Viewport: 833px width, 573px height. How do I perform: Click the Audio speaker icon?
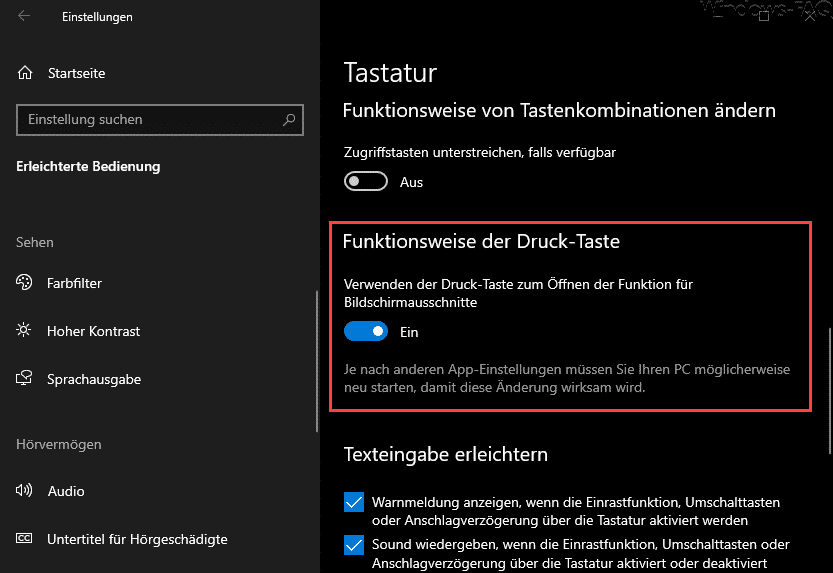pos(24,490)
